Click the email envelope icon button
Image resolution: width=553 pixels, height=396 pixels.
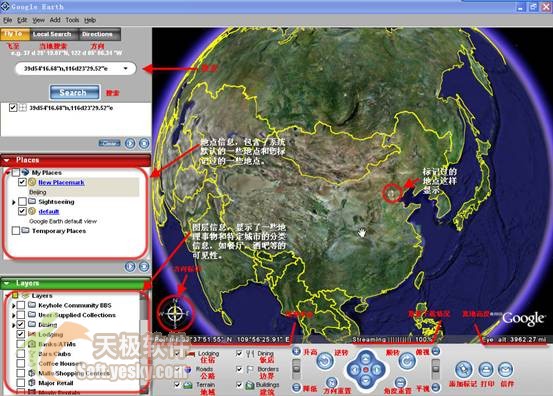tap(505, 369)
